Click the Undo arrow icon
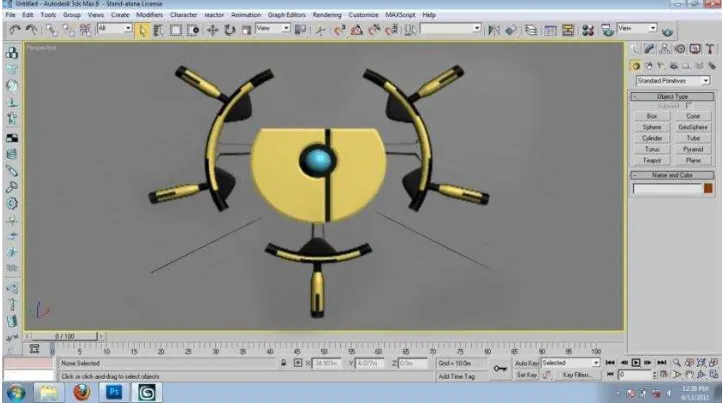The height and width of the screenshot is (403, 722). pyautogui.click(x=15, y=30)
